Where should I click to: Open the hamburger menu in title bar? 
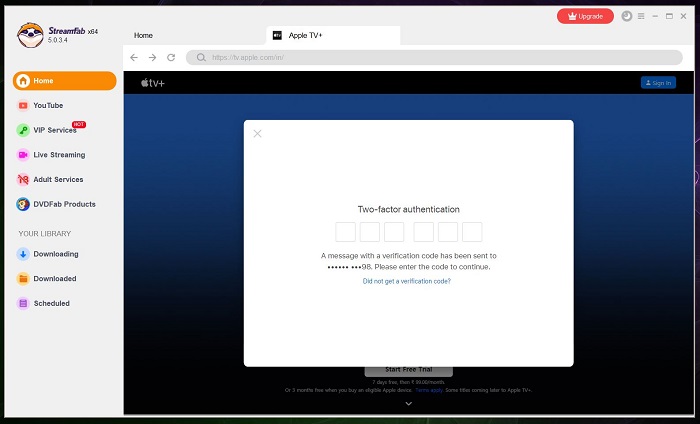click(641, 16)
